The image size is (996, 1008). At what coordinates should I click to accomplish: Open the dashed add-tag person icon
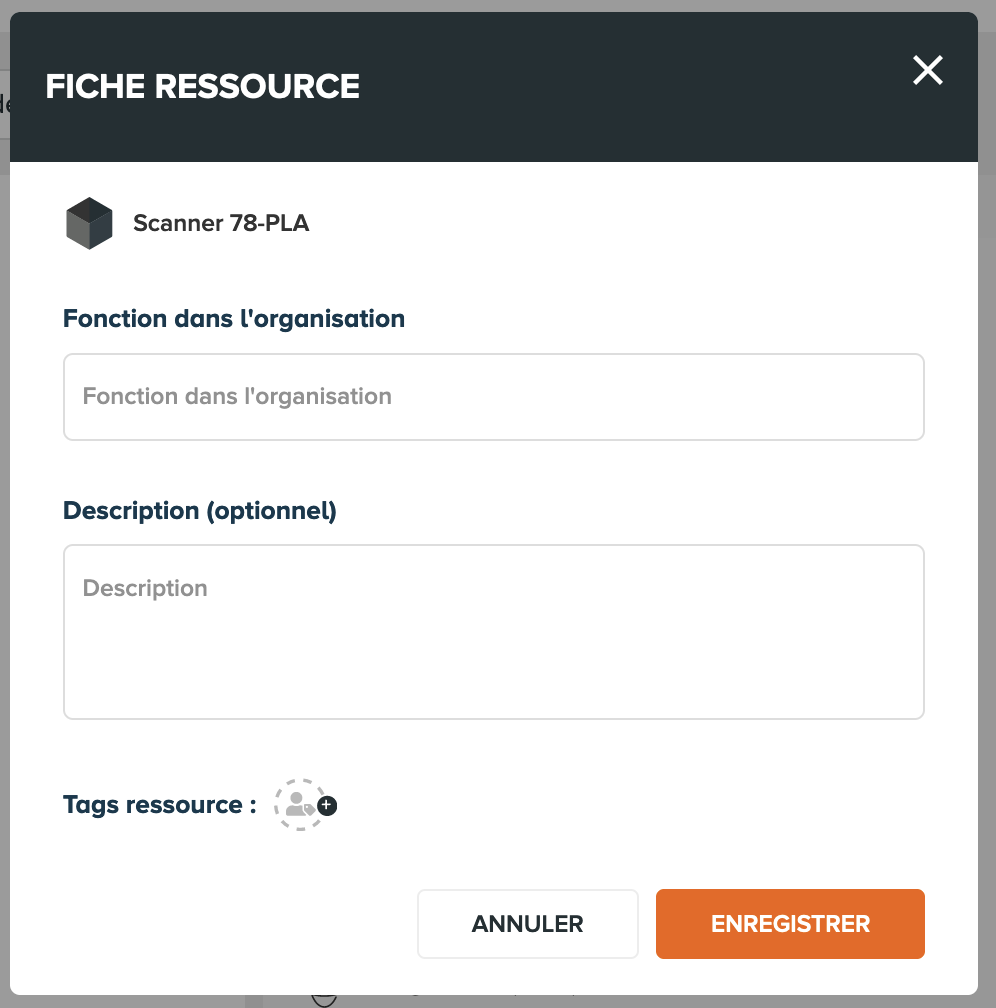click(x=300, y=805)
